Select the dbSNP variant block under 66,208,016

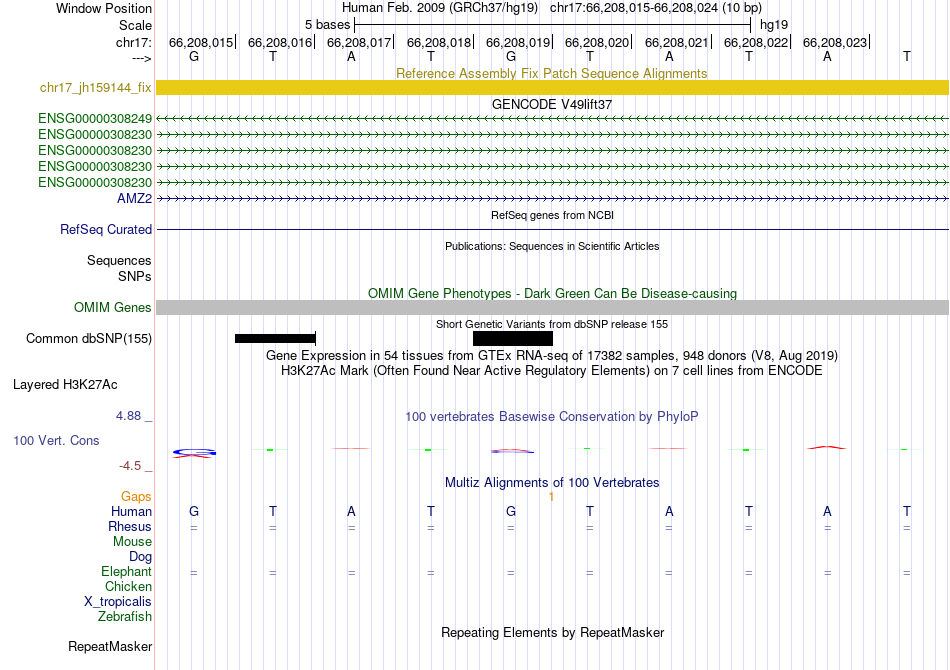tap(276, 339)
